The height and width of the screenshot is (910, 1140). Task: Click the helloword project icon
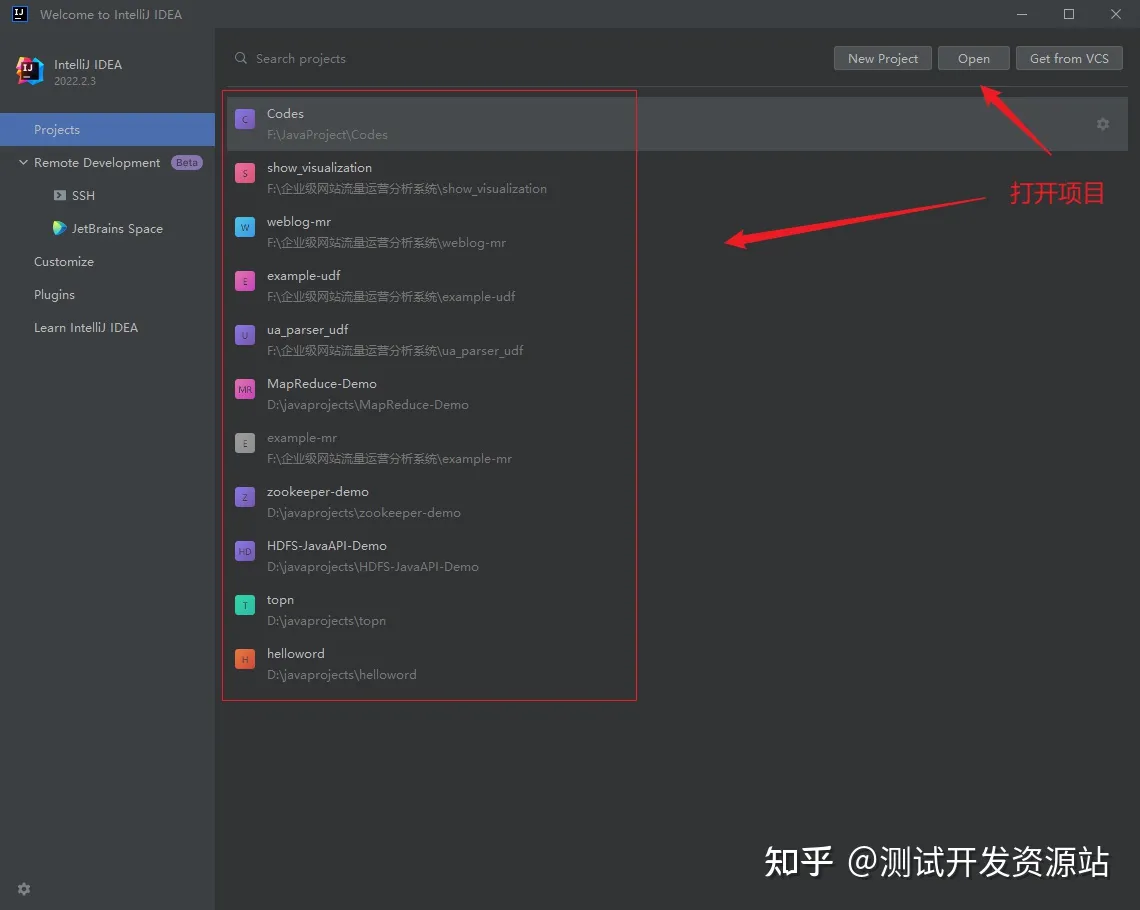[245, 659]
